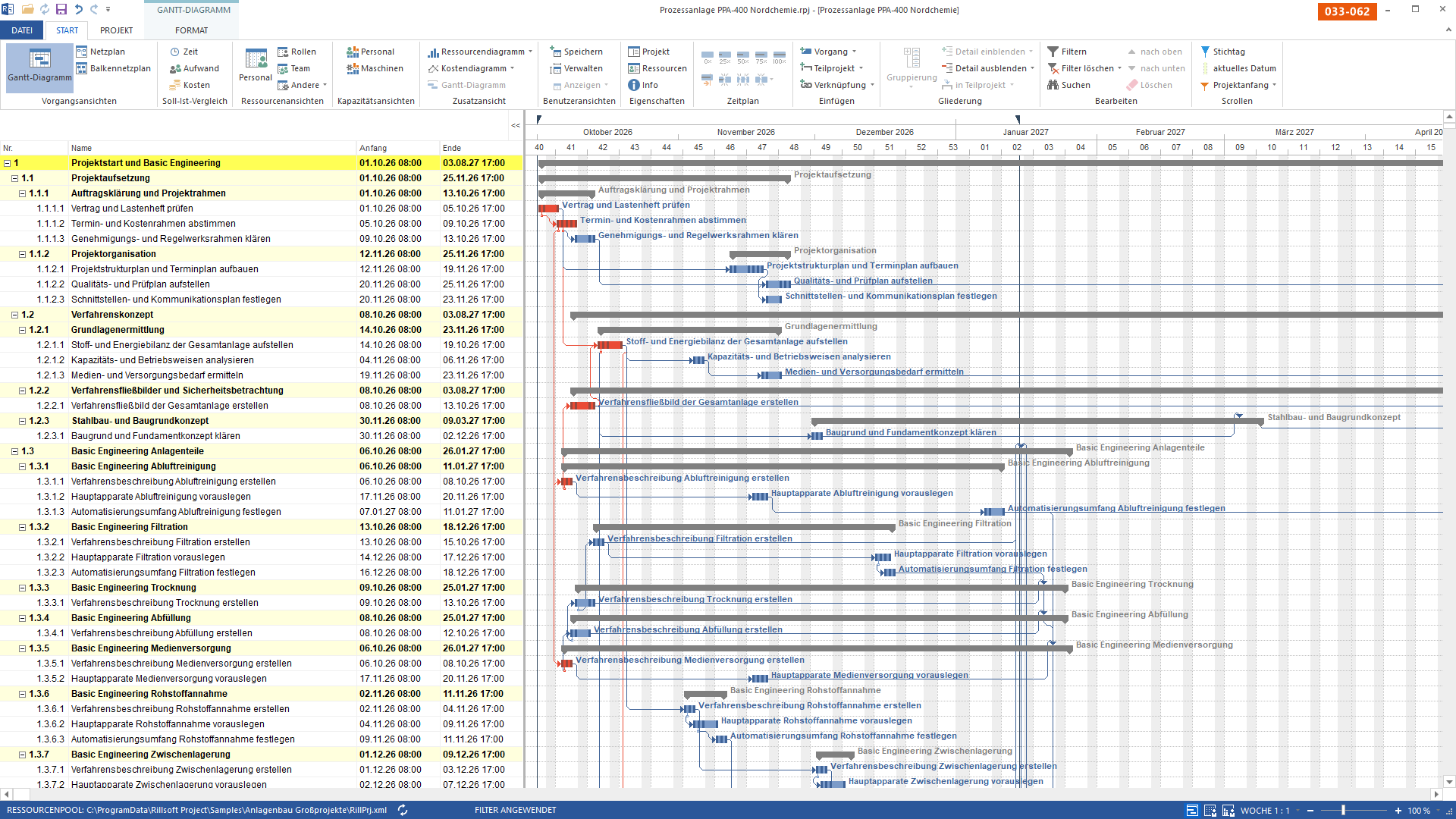Collapse 1.3.2 Basic Engineering Filtration
The width and height of the screenshot is (1456, 819).
22,527
